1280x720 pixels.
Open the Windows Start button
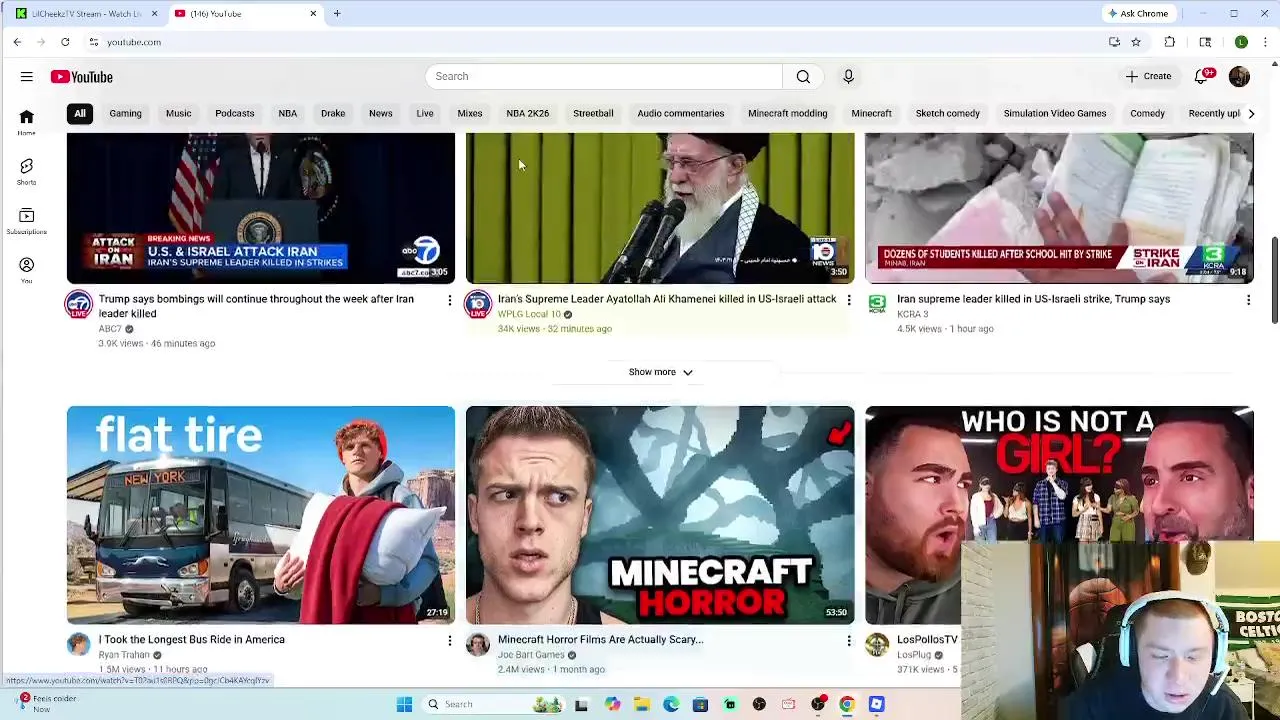[404, 704]
